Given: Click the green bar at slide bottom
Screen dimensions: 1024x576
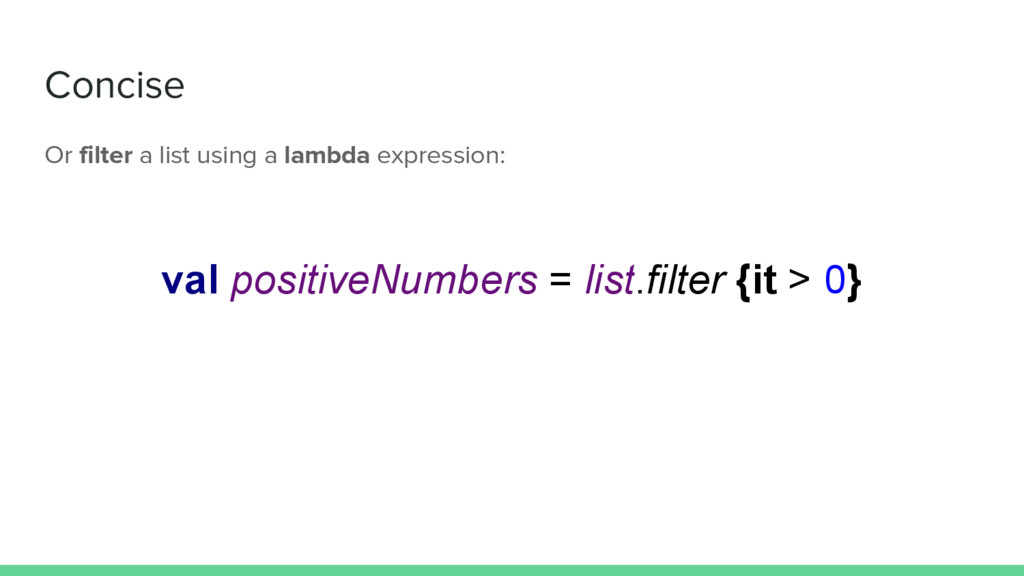Looking at the screenshot, I should click(x=512, y=570).
